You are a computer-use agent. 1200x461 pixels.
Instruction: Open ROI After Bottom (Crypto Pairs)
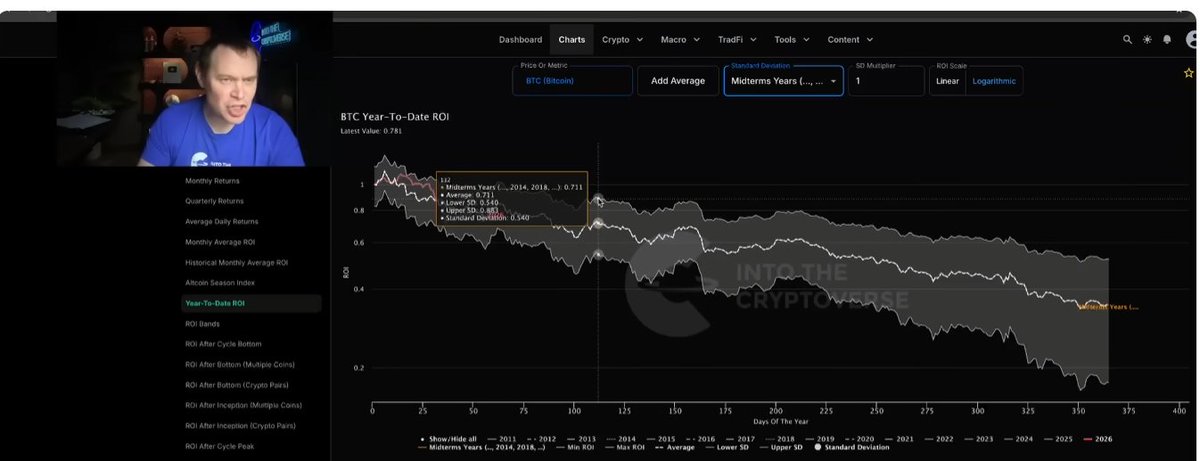point(238,385)
